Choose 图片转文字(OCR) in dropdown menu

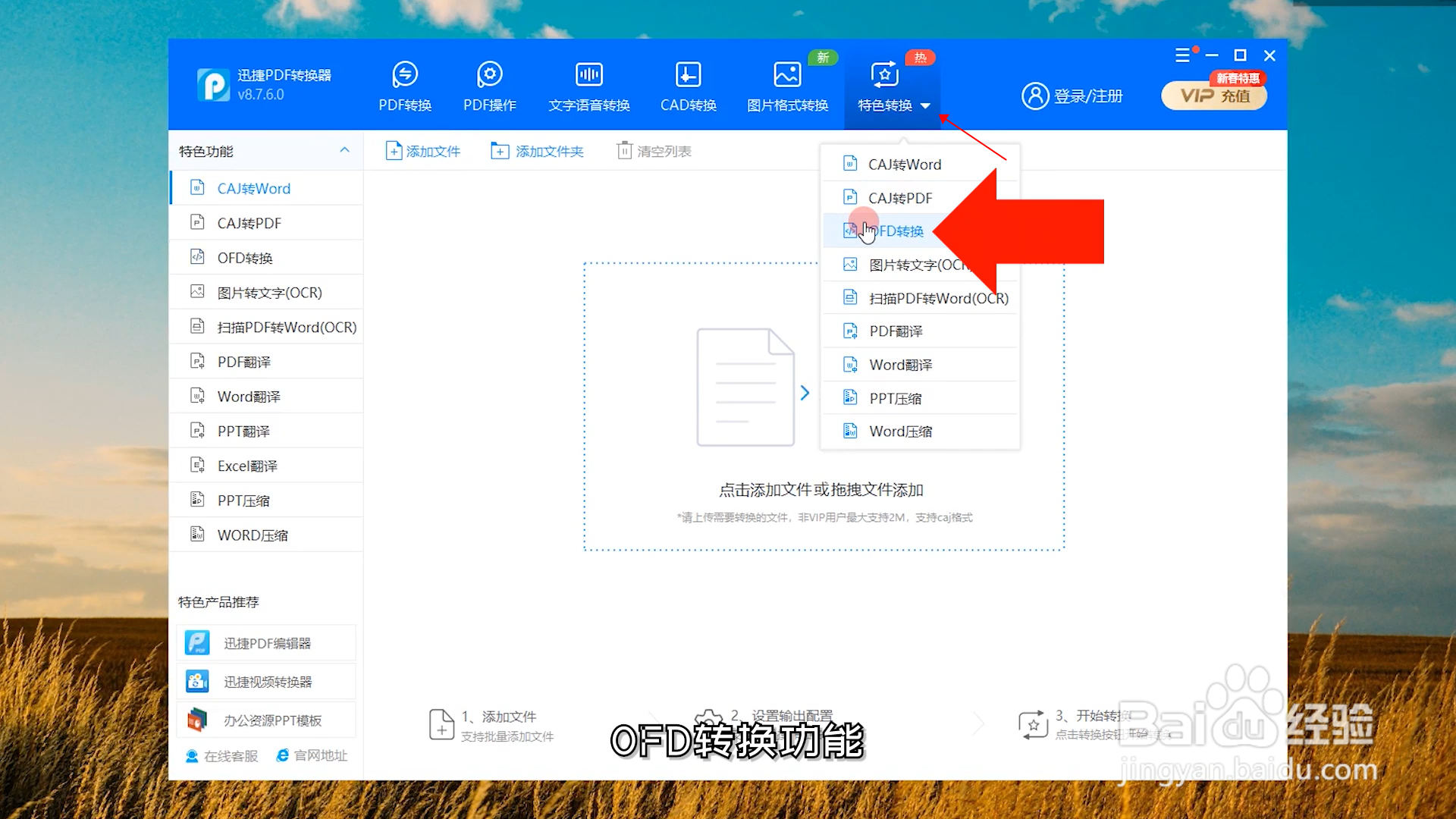pos(920,265)
